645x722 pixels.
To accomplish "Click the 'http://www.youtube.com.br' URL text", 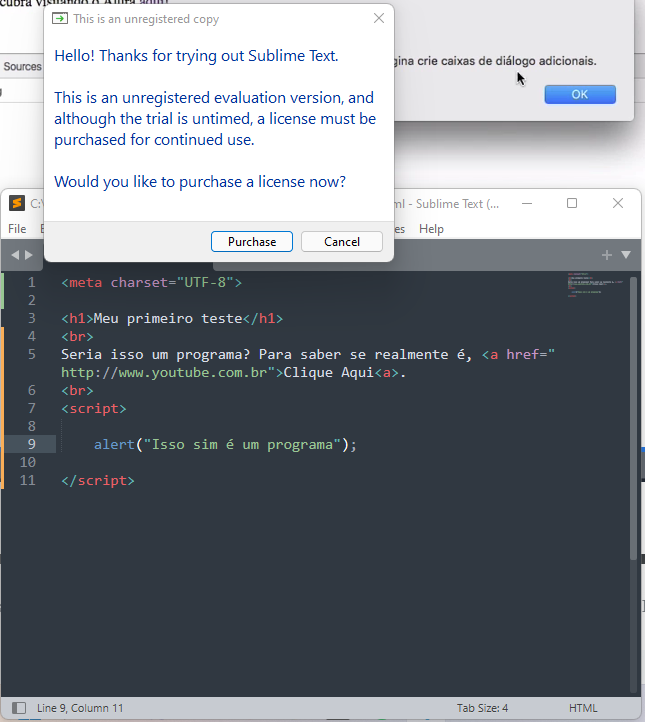I will coord(164,373).
